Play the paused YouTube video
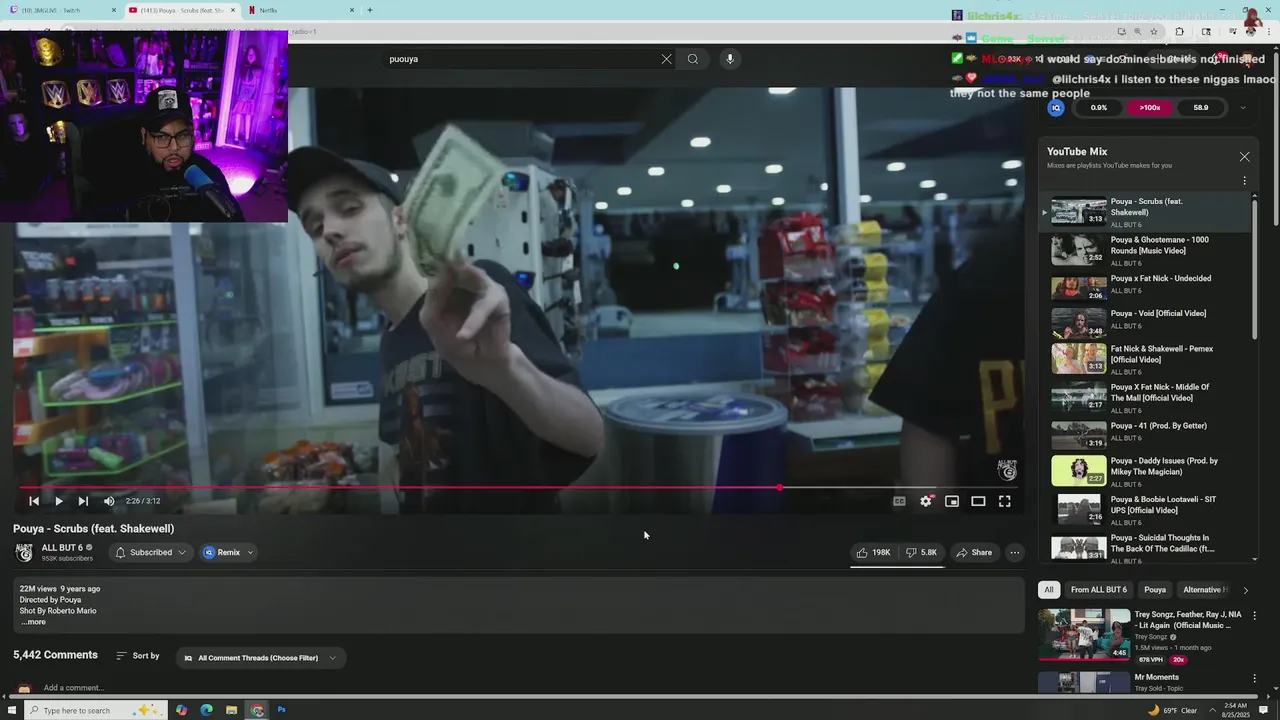This screenshot has width=1280, height=720. (58, 501)
